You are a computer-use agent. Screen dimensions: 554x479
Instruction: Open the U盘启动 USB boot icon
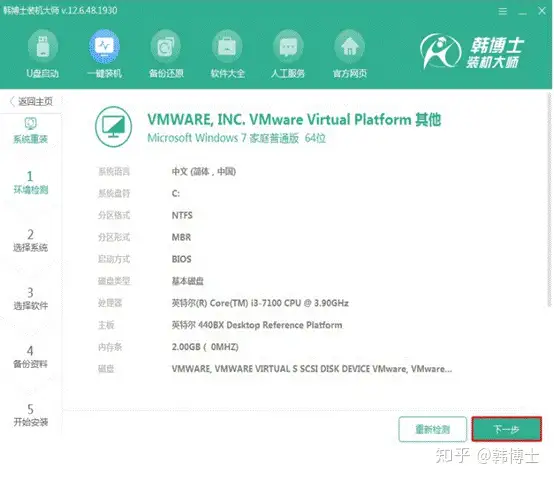(43, 47)
